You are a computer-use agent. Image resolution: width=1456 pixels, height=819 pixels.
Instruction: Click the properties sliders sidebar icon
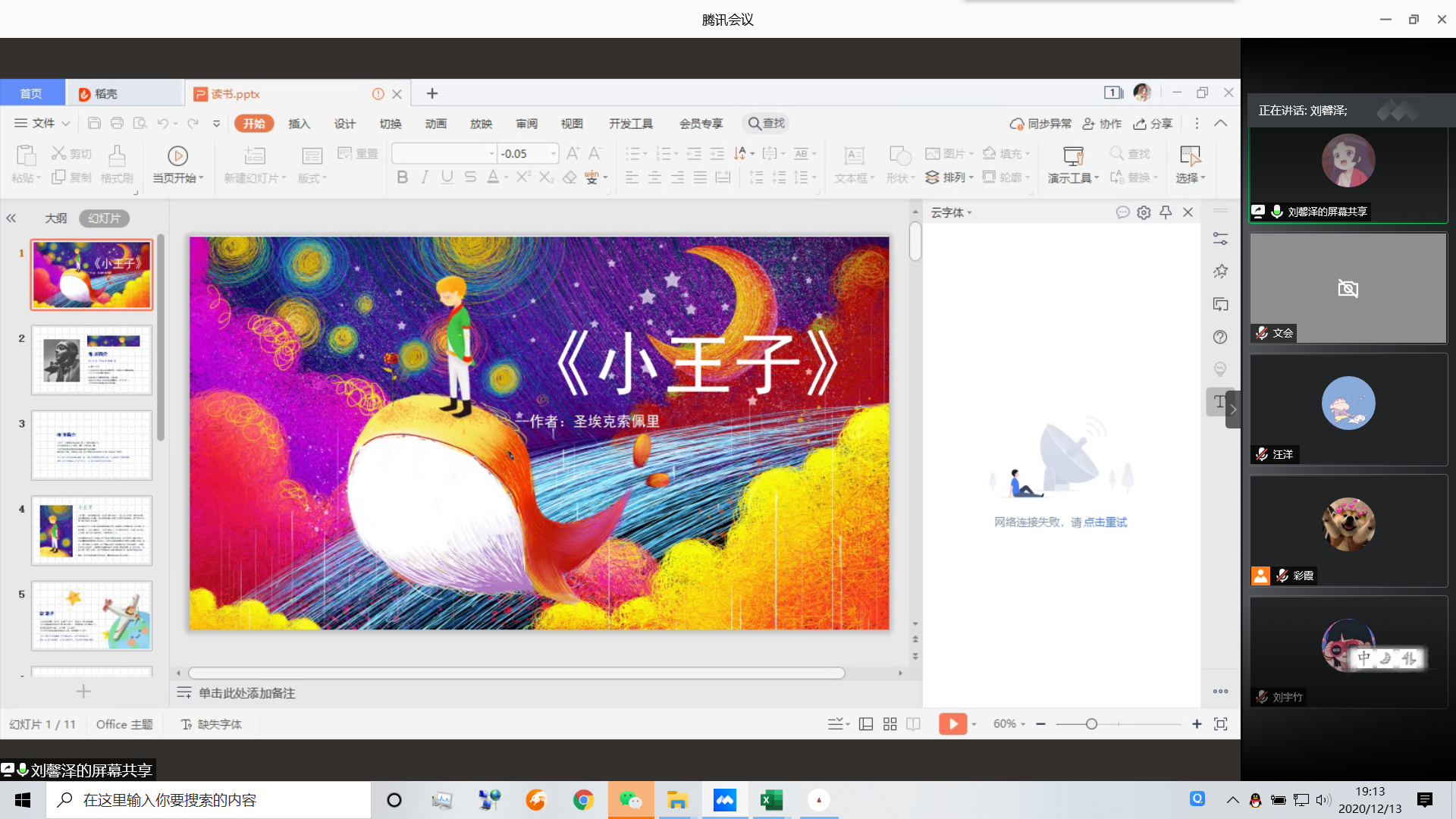[1220, 238]
